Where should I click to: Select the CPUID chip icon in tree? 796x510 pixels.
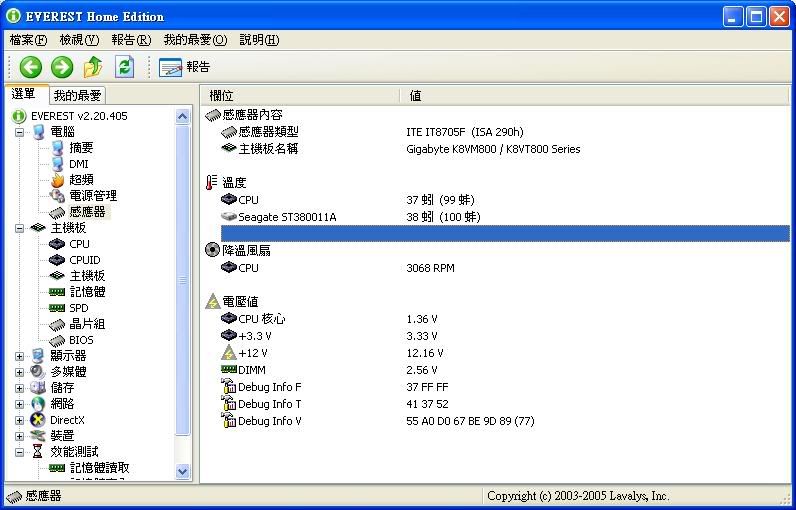coord(57,260)
